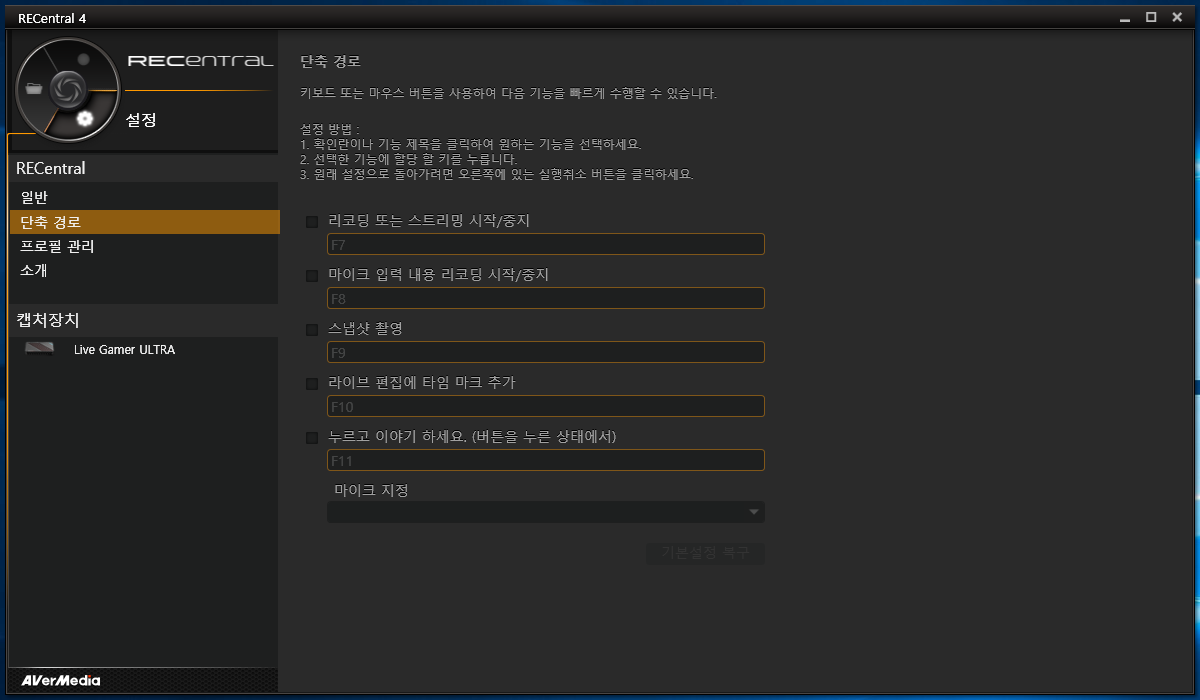Click the settings gear icon in dial
Viewport: 1200px width, 700px height.
pyautogui.click(x=84, y=119)
